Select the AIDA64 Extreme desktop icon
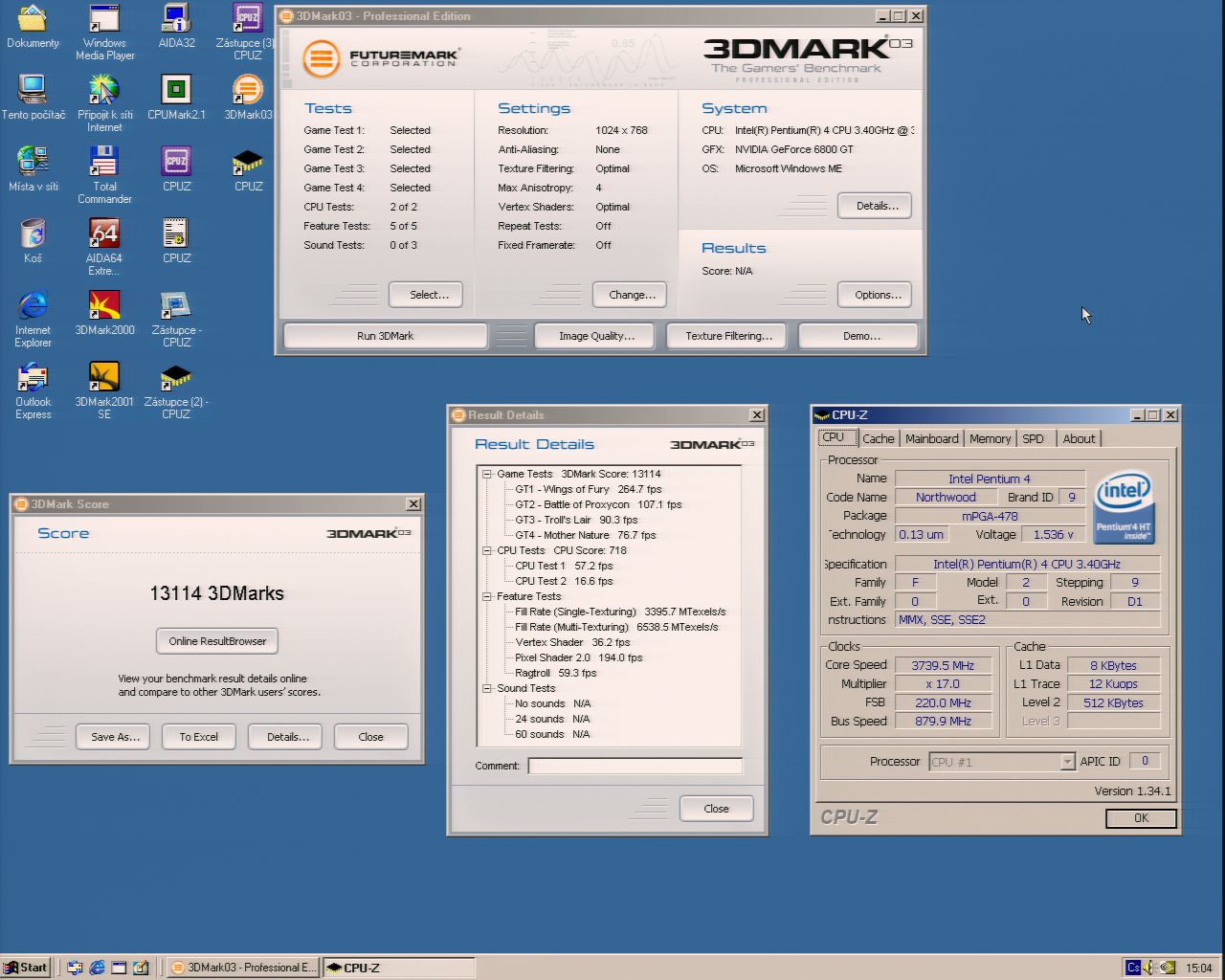 pos(104,247)
